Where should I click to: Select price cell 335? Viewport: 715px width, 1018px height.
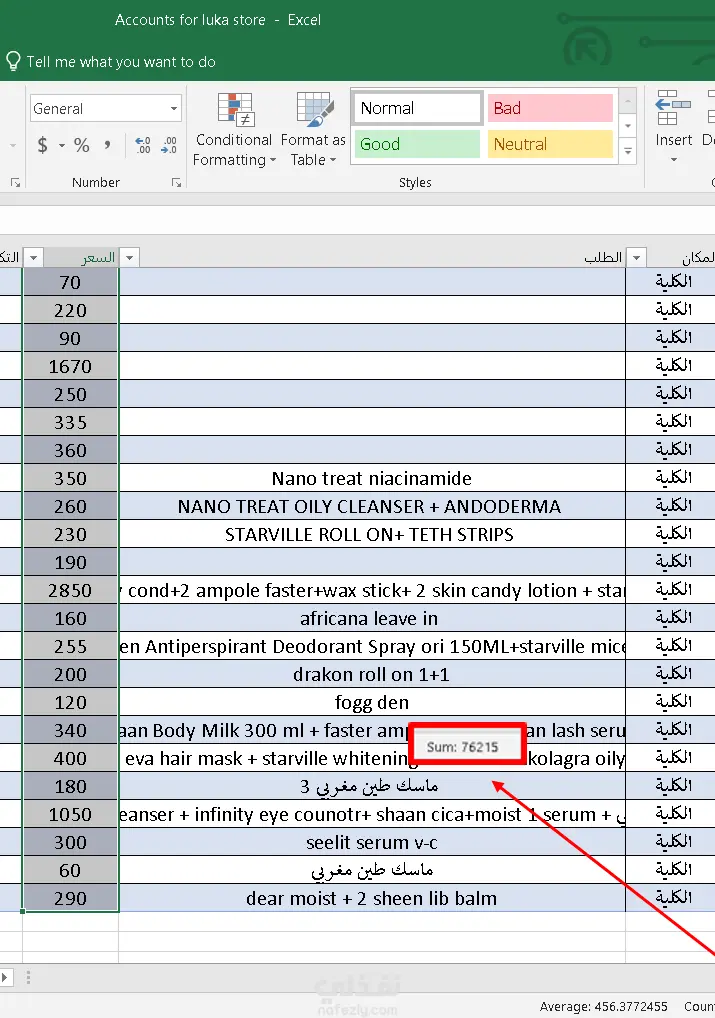(71, 422)
